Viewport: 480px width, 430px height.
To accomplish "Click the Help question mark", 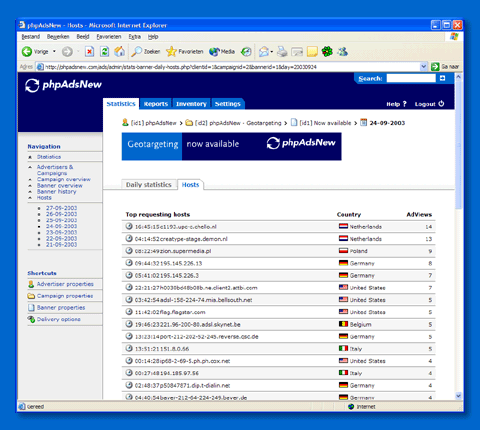I will click(405, 104).
